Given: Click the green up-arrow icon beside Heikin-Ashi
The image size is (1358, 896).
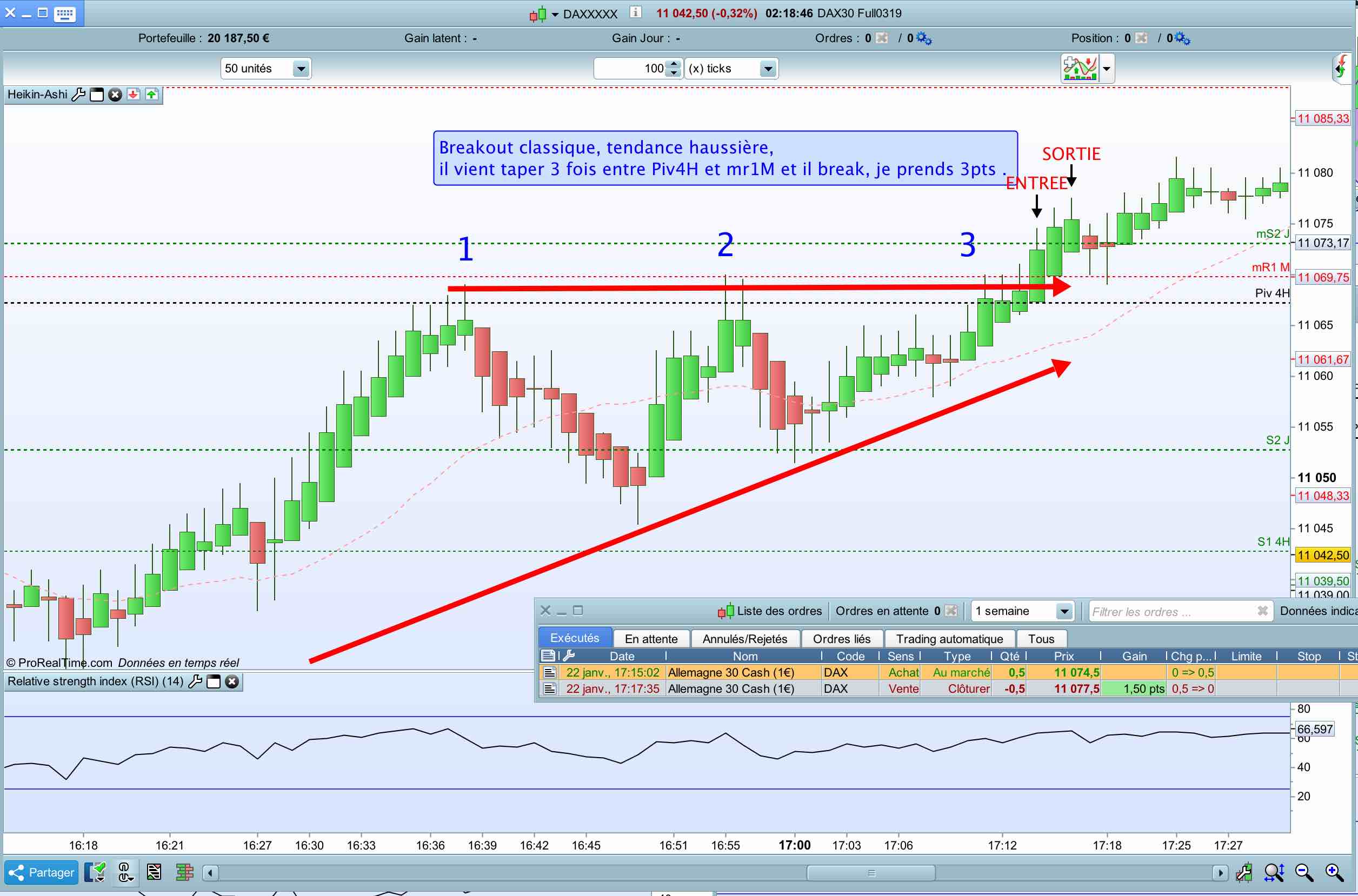Looking at the screenshot, I should (151, 94).
